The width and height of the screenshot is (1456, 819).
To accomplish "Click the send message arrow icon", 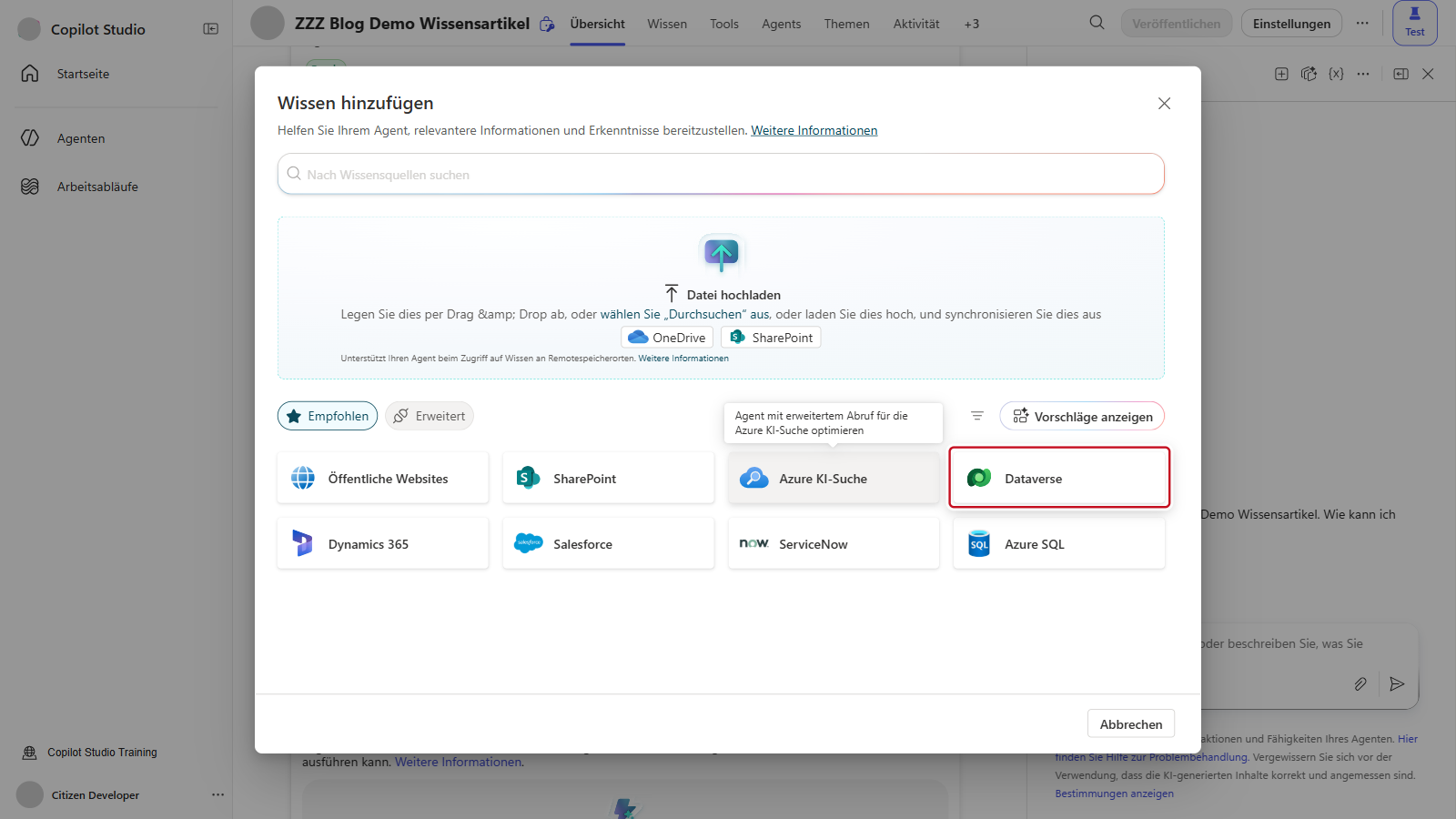I will click(x=1397, y=683).
